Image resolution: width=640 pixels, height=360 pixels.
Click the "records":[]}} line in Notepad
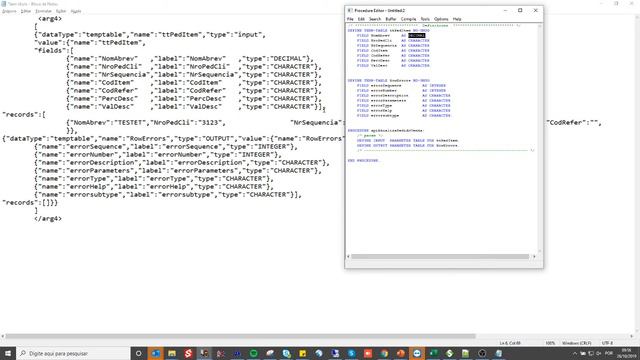click(30, 202)
